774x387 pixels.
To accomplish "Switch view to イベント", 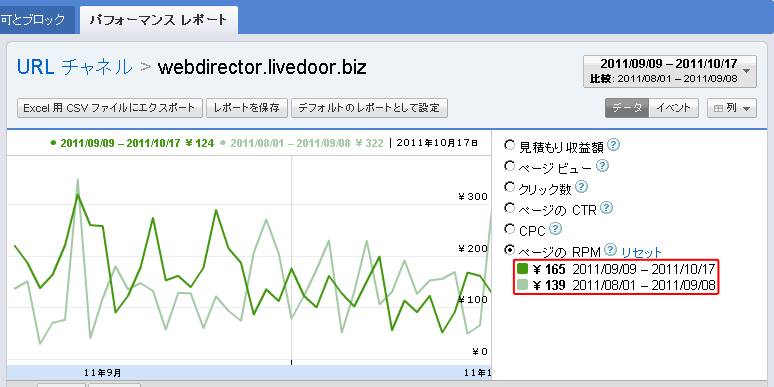I will 674,108.
